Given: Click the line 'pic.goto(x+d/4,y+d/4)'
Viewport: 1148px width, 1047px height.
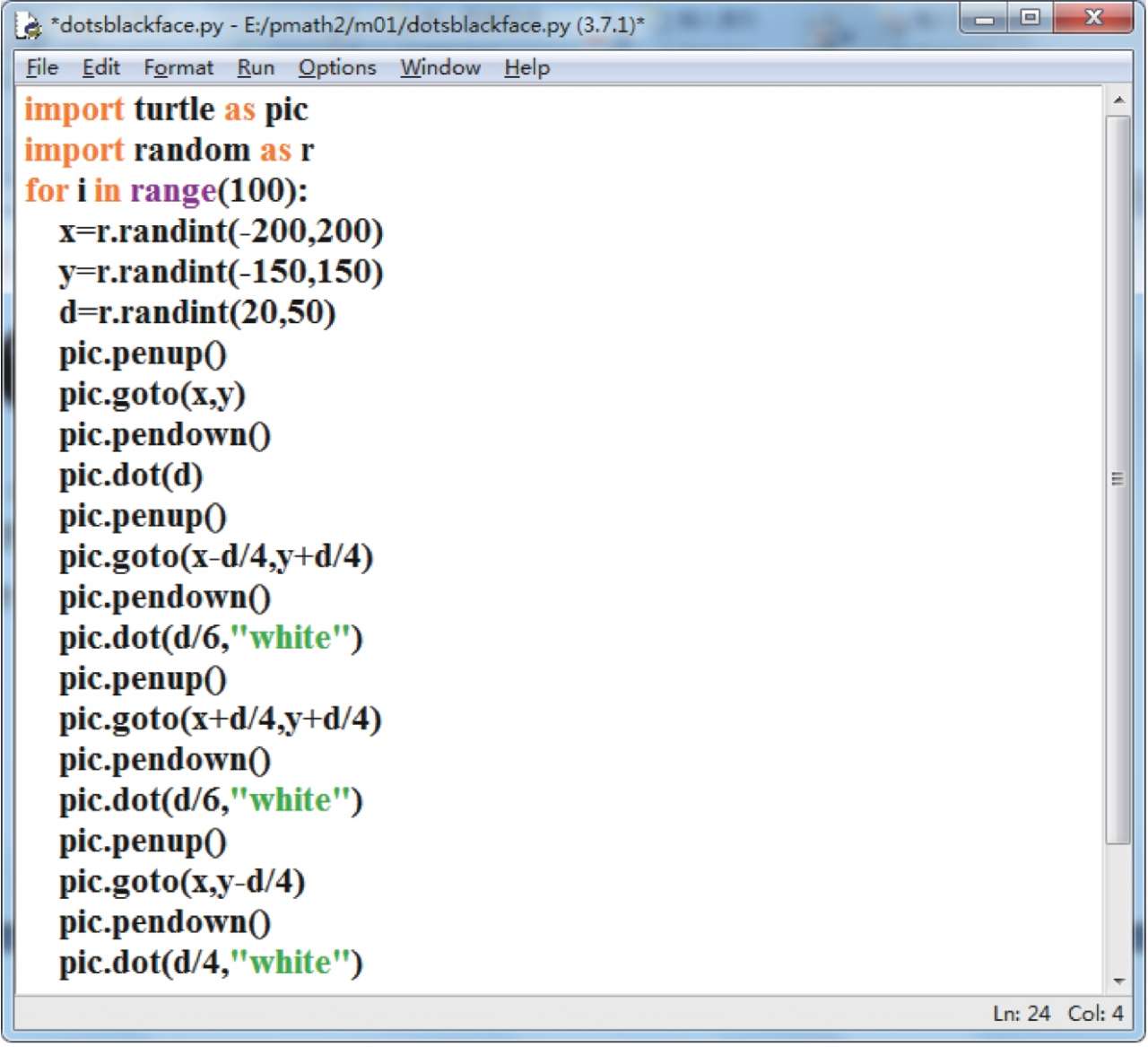Looking at the screenshot, I should pos(220,719).
